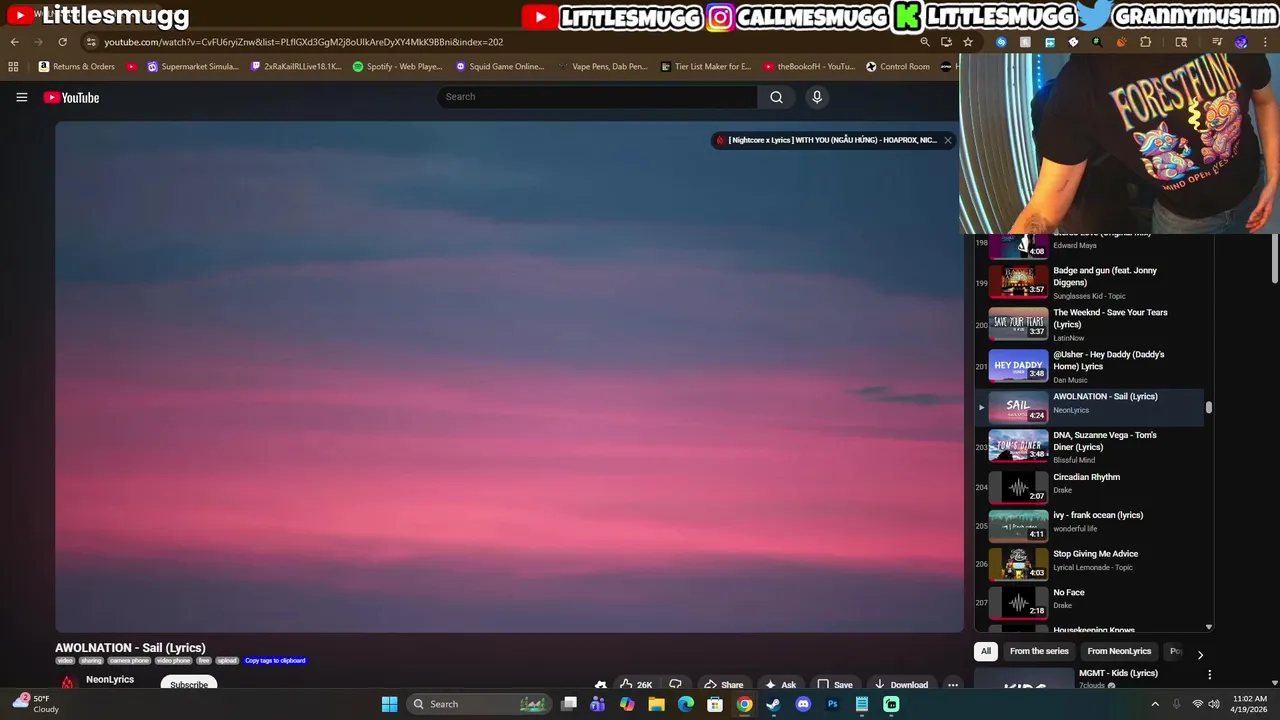Click Copy tags to clipboard

click(275, 661)
